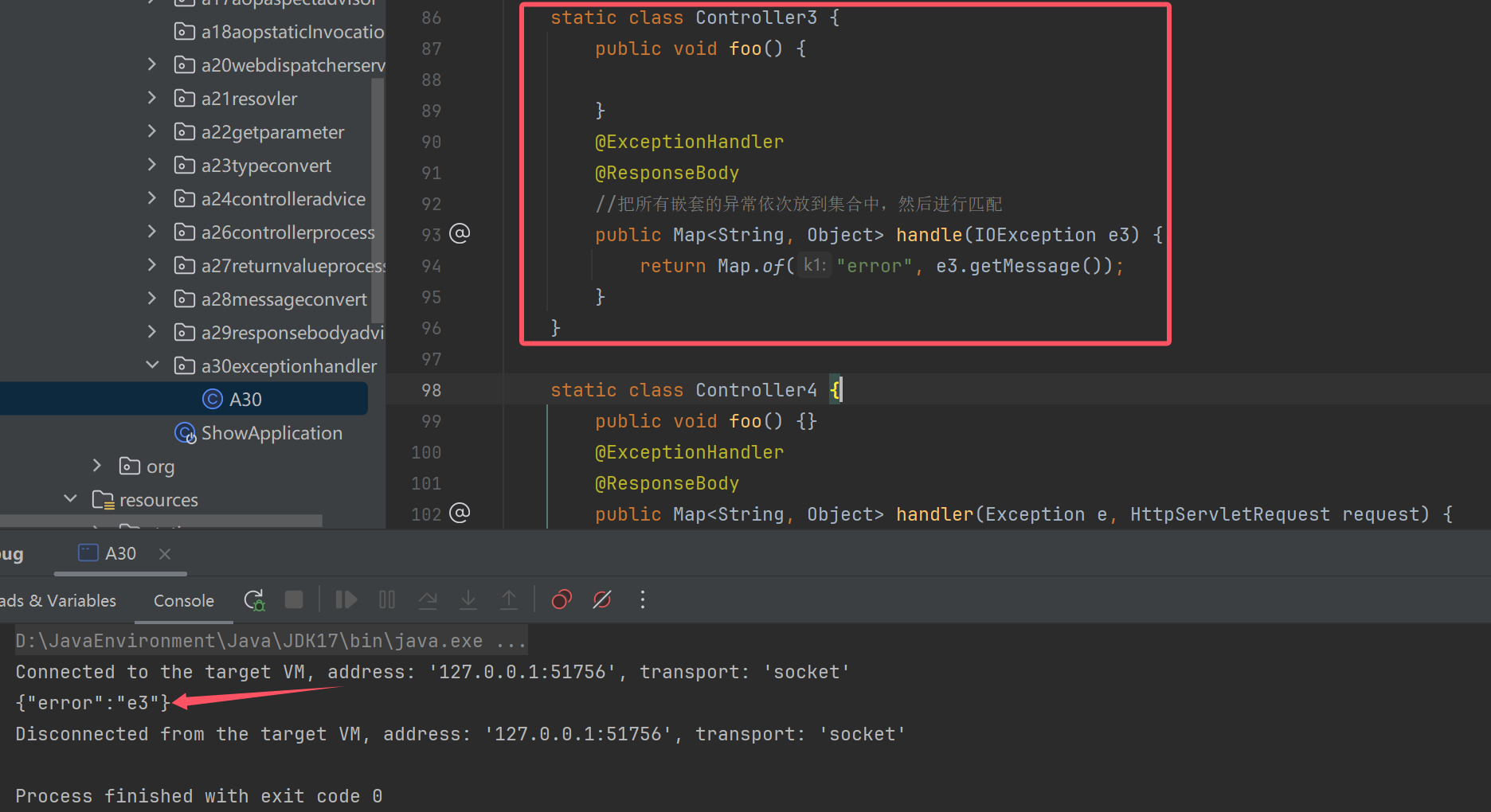The height and width of the screenshot is (812, 1491).
Task: Click Resume Program icon
Action: (x=346, y=599)
